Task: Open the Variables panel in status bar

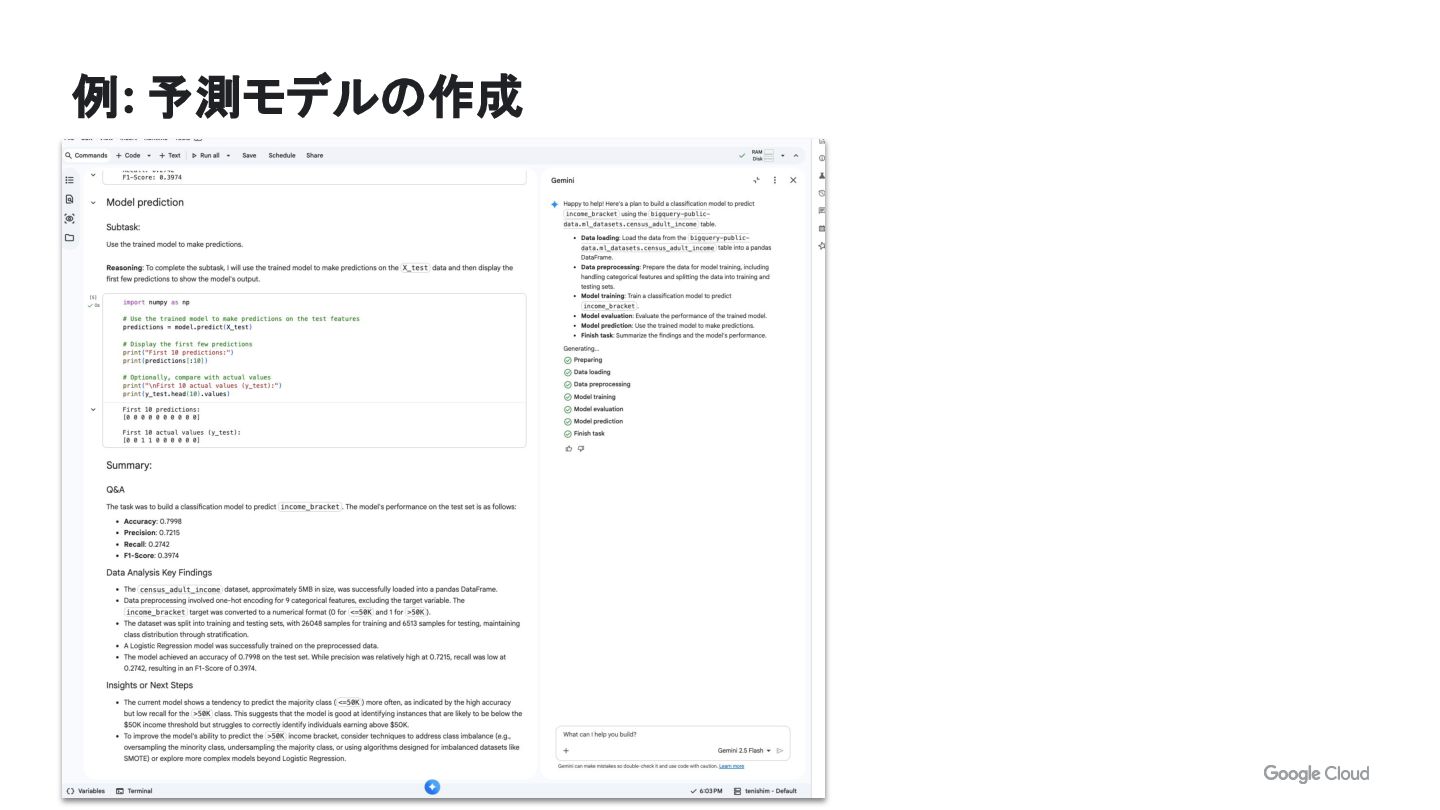Action: 85,791
